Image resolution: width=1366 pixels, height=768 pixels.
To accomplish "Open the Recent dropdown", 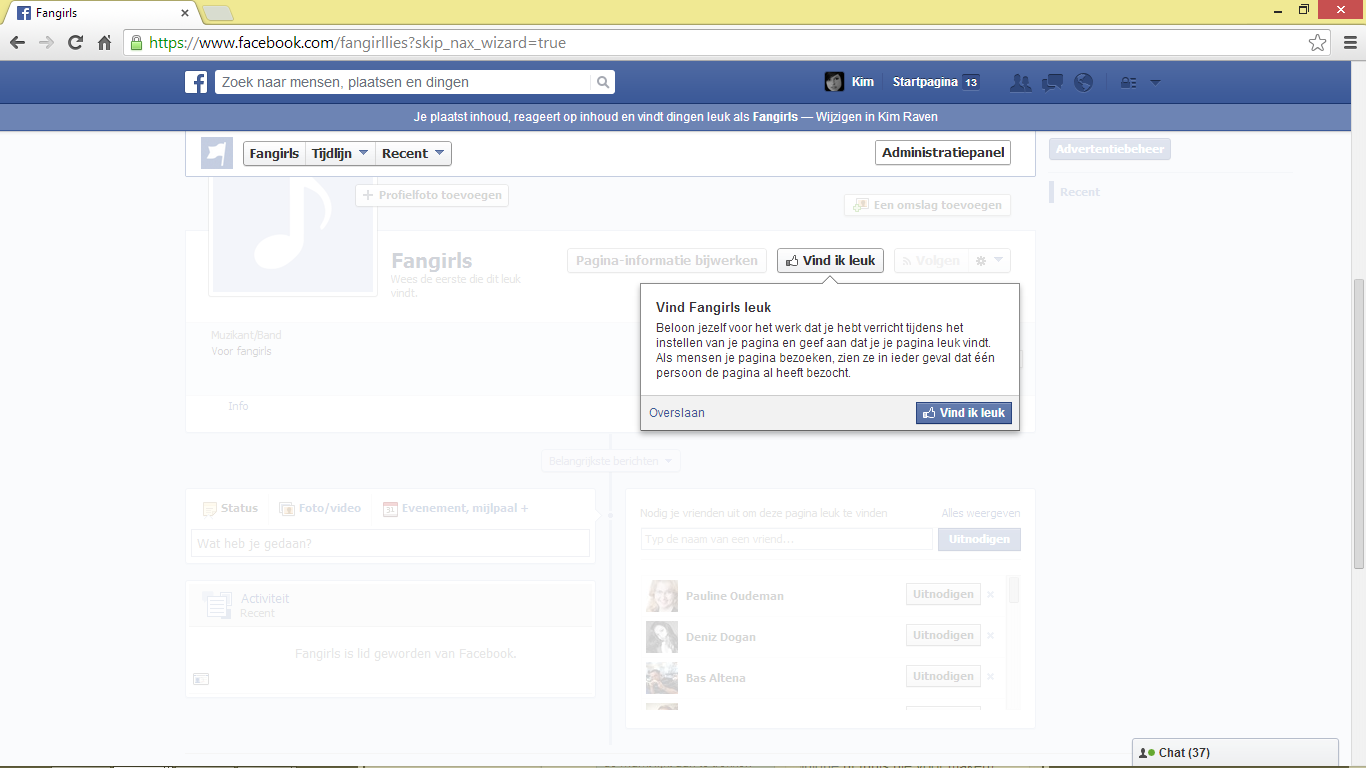I will [x=413, y=153].
